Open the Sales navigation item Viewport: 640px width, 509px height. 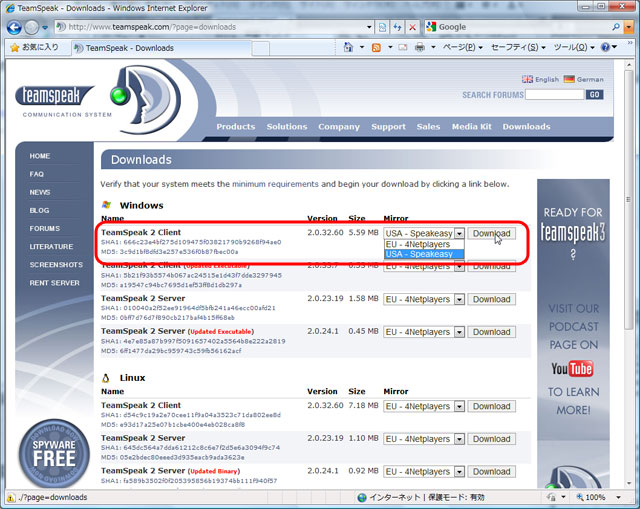tap(428, 127)
